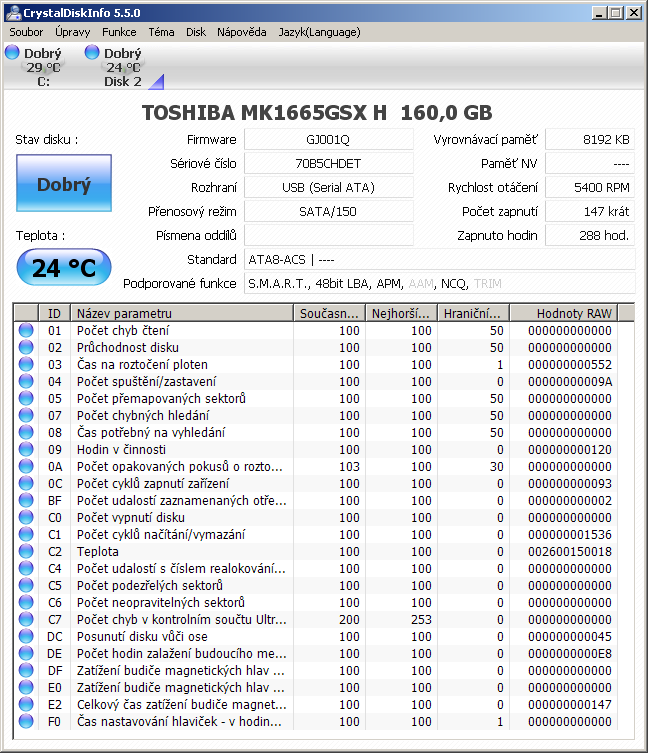Open the Úpravy menu
This screenshot has width=648, height=753.
(72, 32)
